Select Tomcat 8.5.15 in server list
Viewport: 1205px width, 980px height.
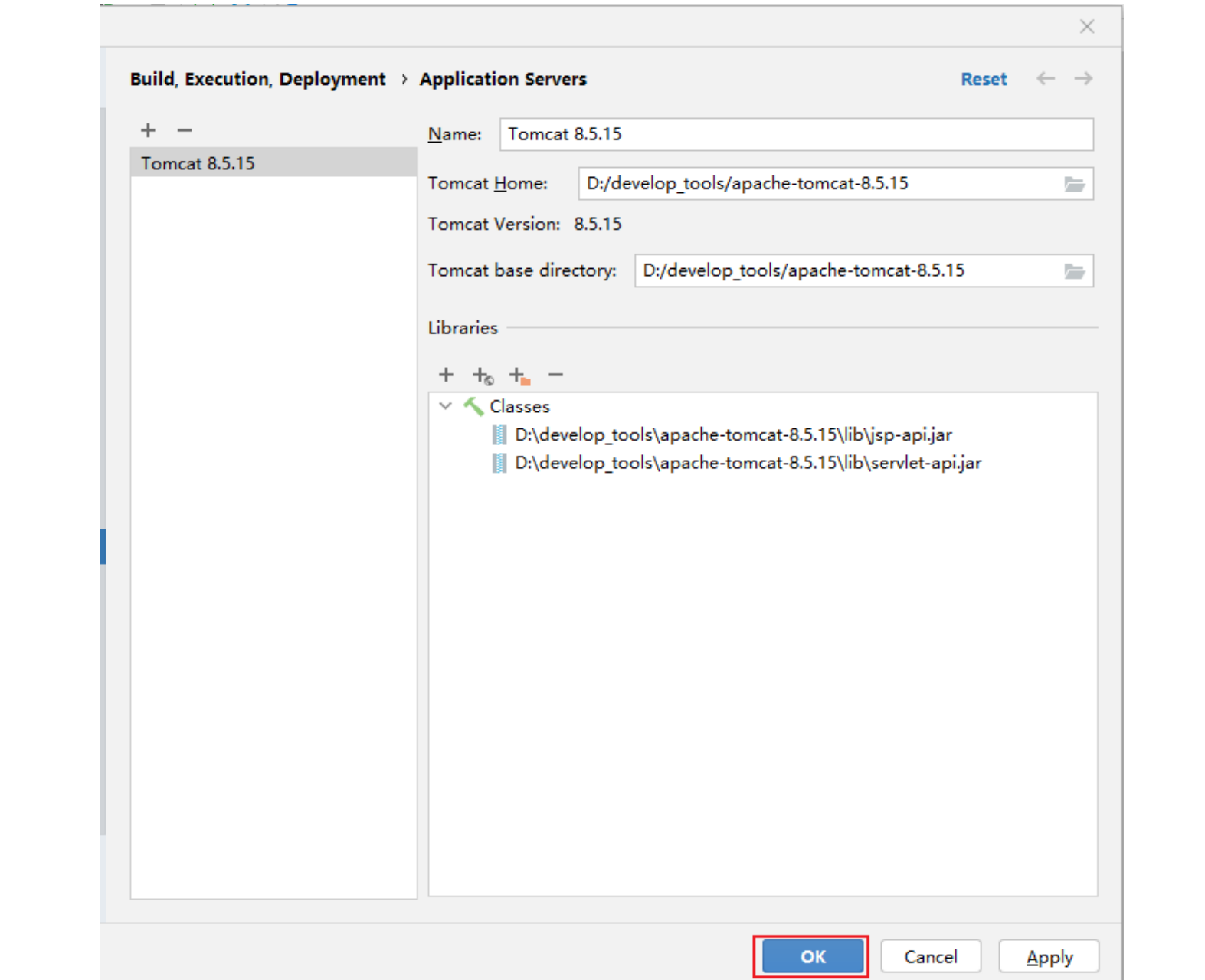pos(273,163)
